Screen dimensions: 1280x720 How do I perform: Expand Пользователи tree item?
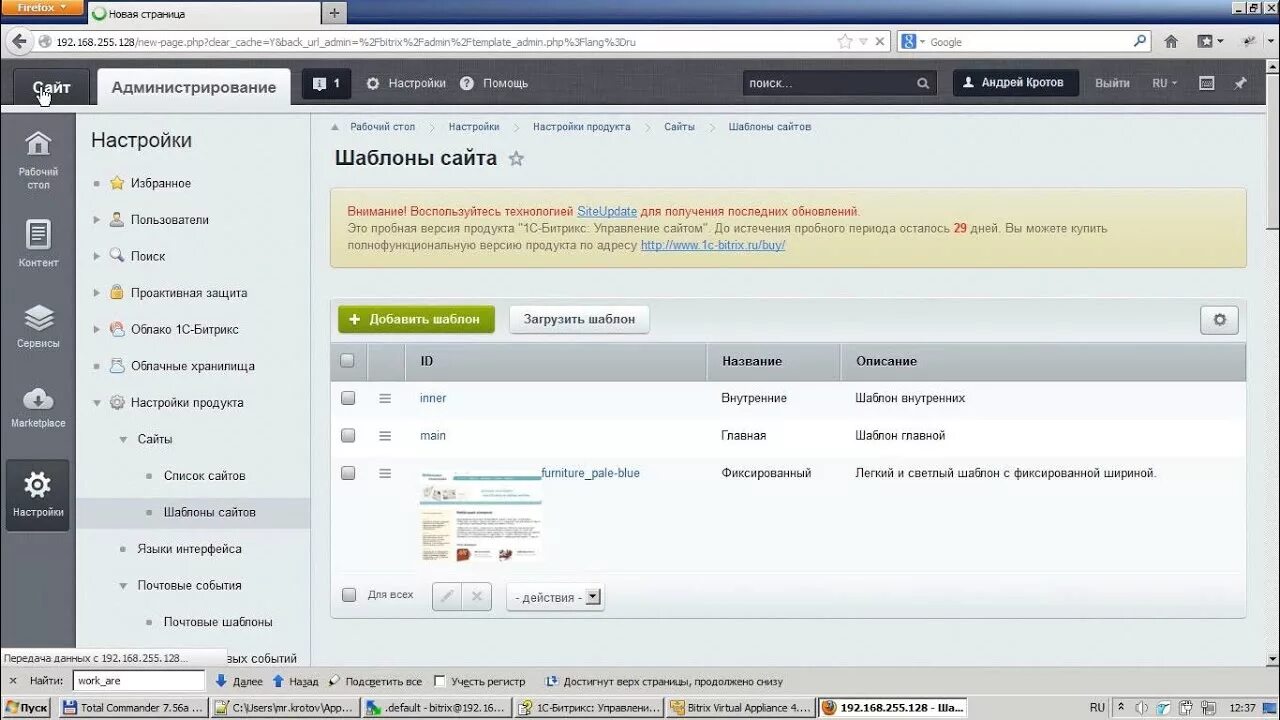[97, 220]
